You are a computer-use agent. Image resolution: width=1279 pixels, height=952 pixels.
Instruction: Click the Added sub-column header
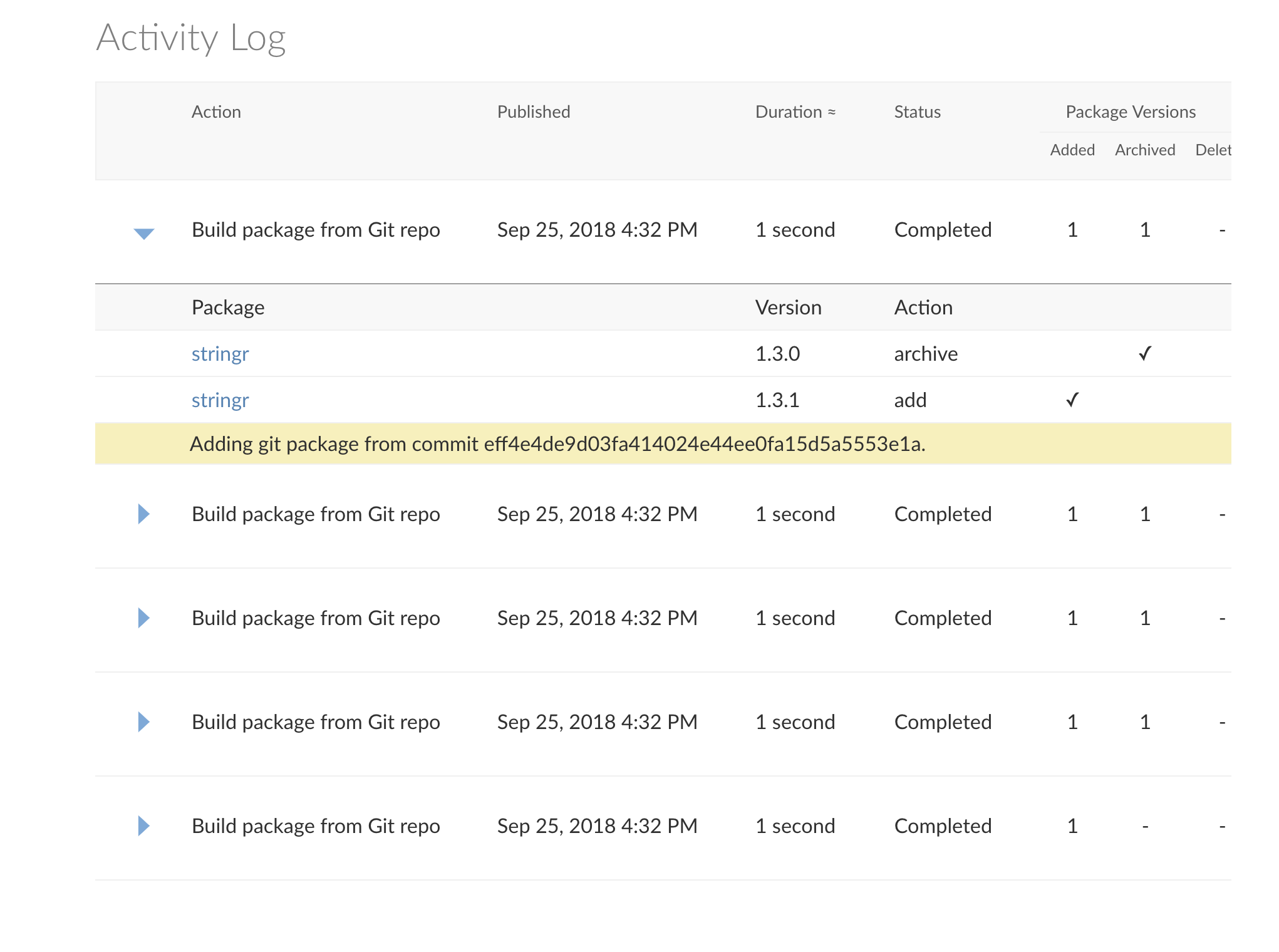coord(1072,150)
